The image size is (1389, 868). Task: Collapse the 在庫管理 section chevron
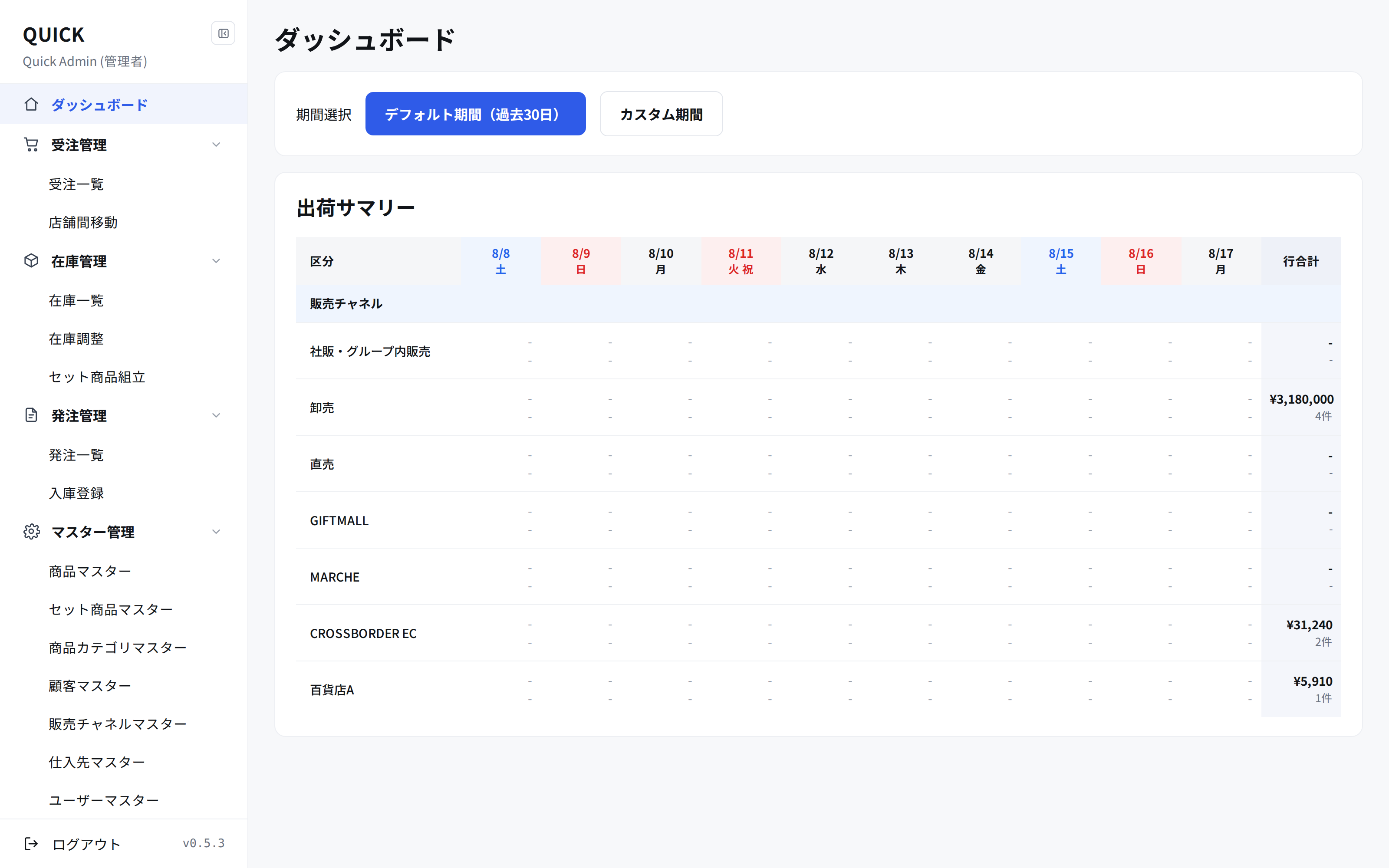(216, 261)
